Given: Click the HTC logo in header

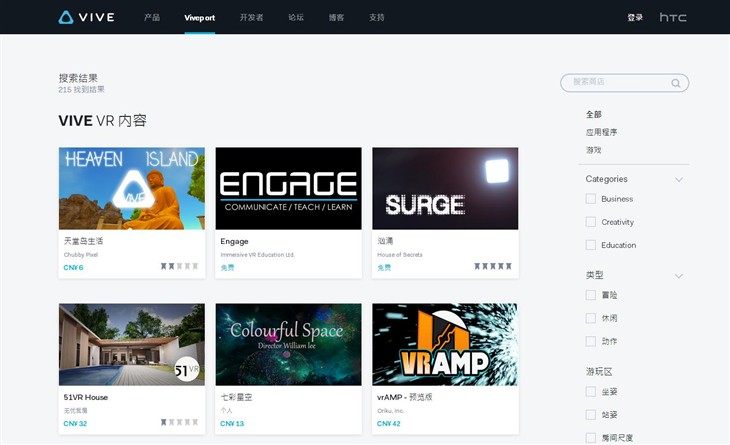Looking at the screenshot, I should (x=673, y=17).
